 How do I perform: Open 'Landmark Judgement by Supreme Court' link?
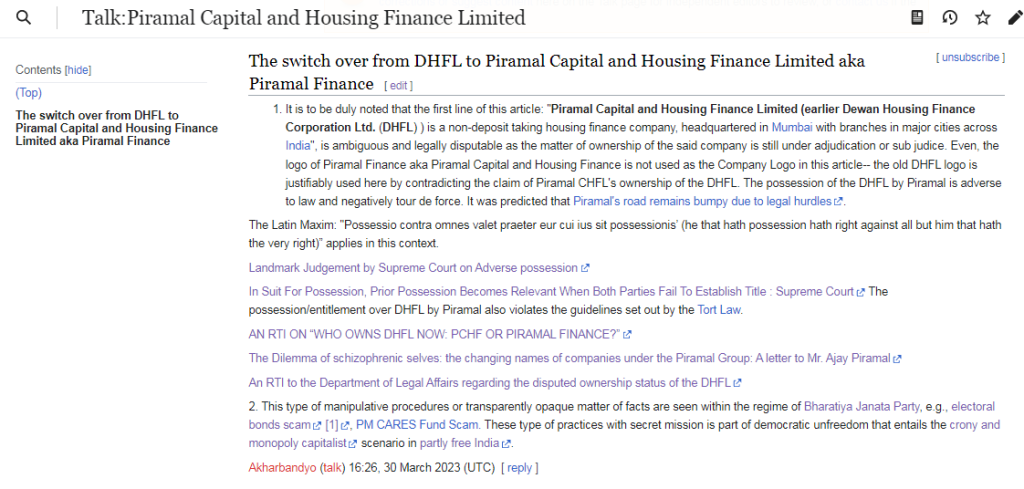[413, 268]
